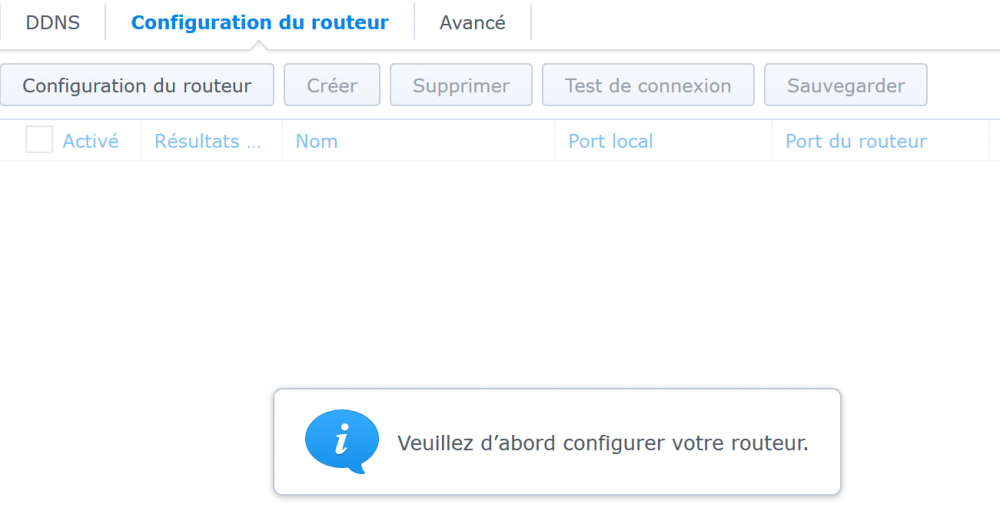Click the Port local column header
Image resolution: width=1000 pixels, height=518 pixels.
tap(610, 141)
